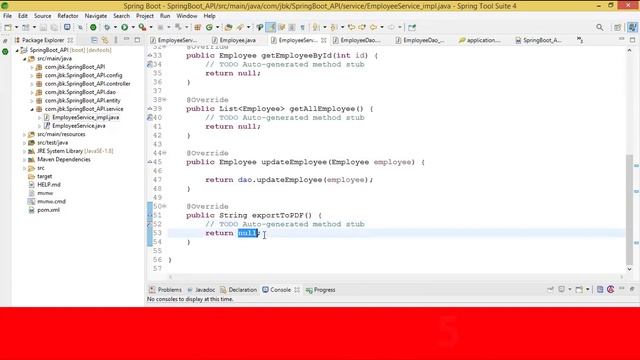Open the New Java Class dropdown arrow
The width and height of the screenshot is (640, 360).
218,27
